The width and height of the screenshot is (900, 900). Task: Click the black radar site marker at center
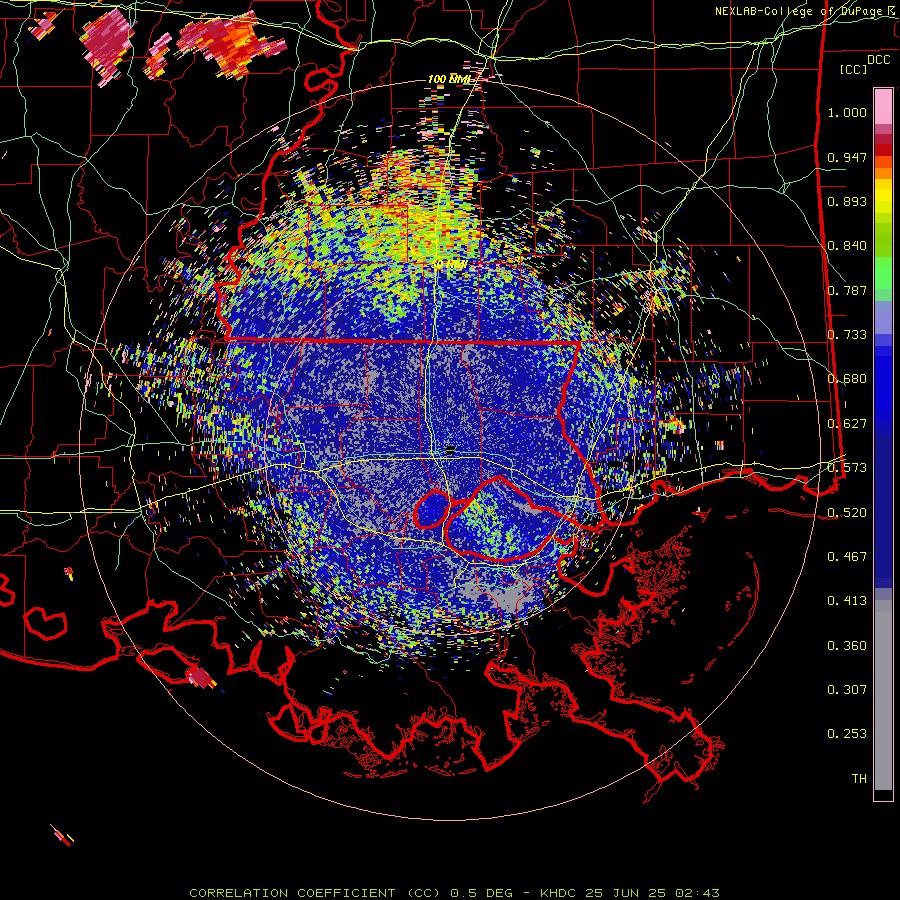click(x=451, y=449)
